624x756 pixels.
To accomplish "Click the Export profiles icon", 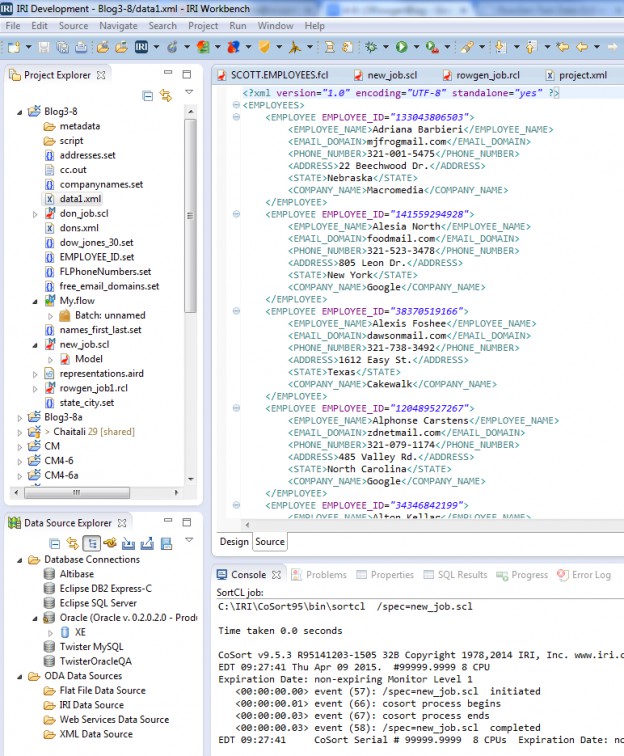I will point(147,543).
